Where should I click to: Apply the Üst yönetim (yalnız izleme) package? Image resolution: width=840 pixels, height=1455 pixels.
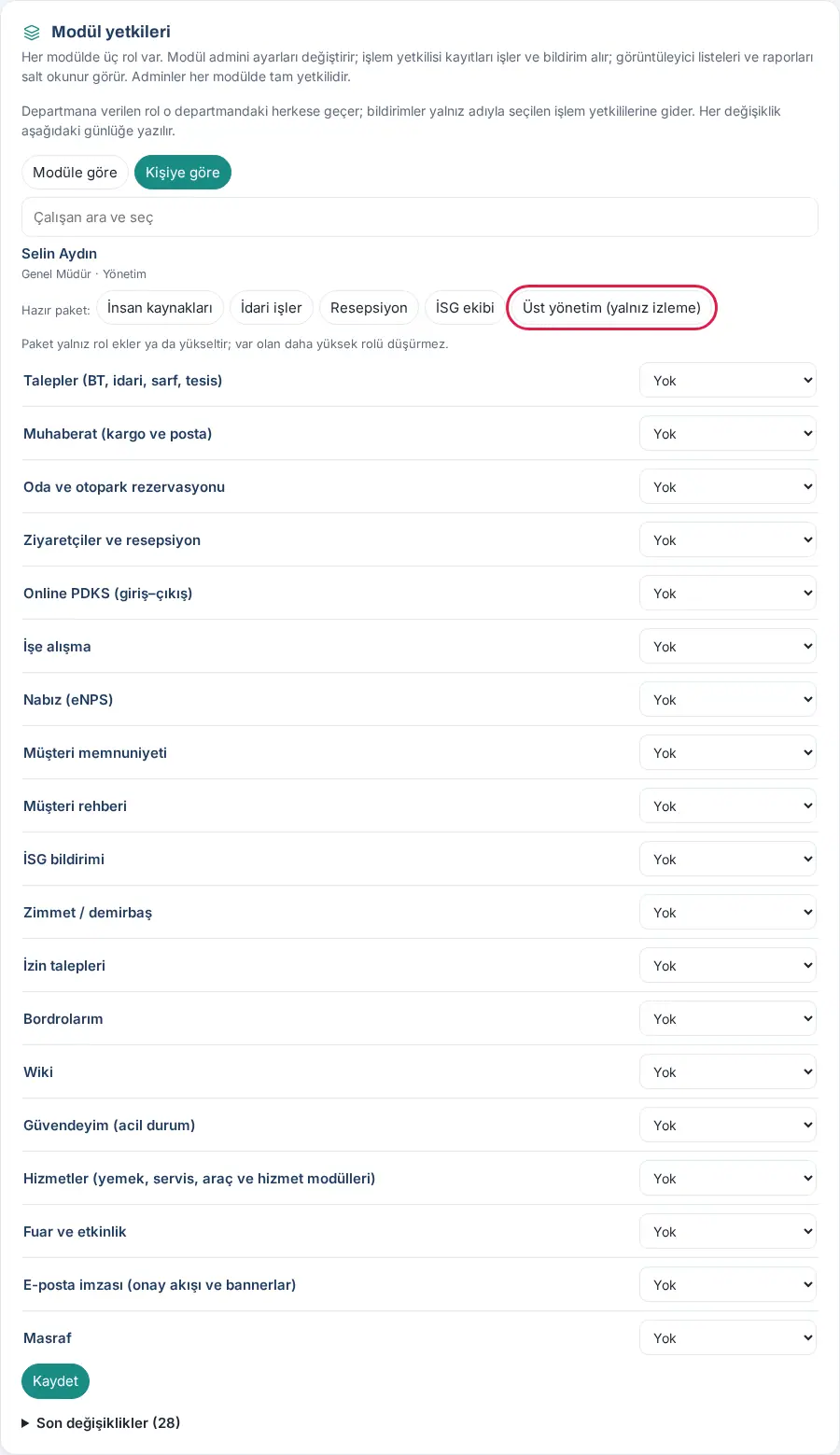click(x=611, y=308)
